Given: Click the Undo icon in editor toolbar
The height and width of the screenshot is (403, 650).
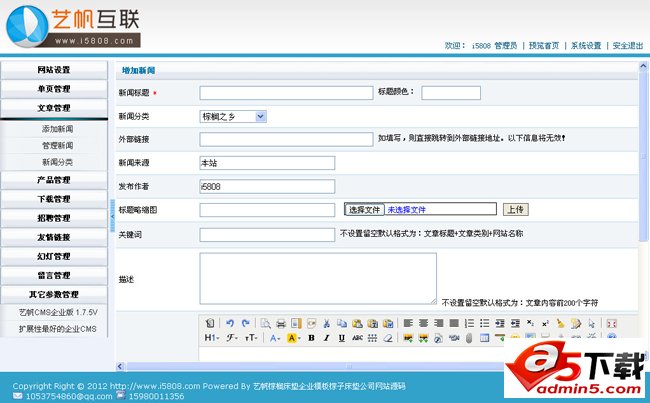Looking at the screenshot, I should [x=229, y=323].
